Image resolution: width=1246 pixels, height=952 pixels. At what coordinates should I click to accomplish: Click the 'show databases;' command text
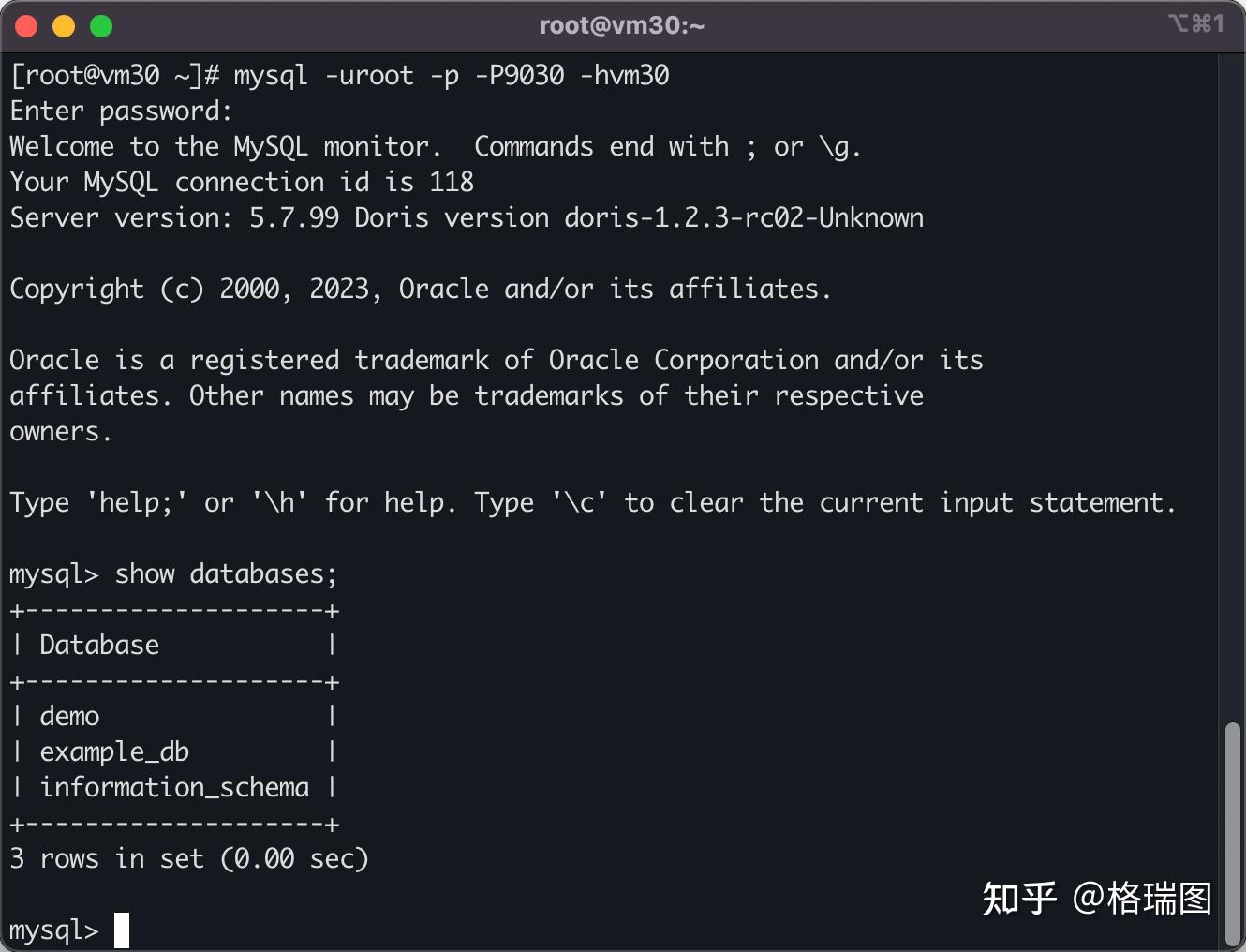(225, 573)
